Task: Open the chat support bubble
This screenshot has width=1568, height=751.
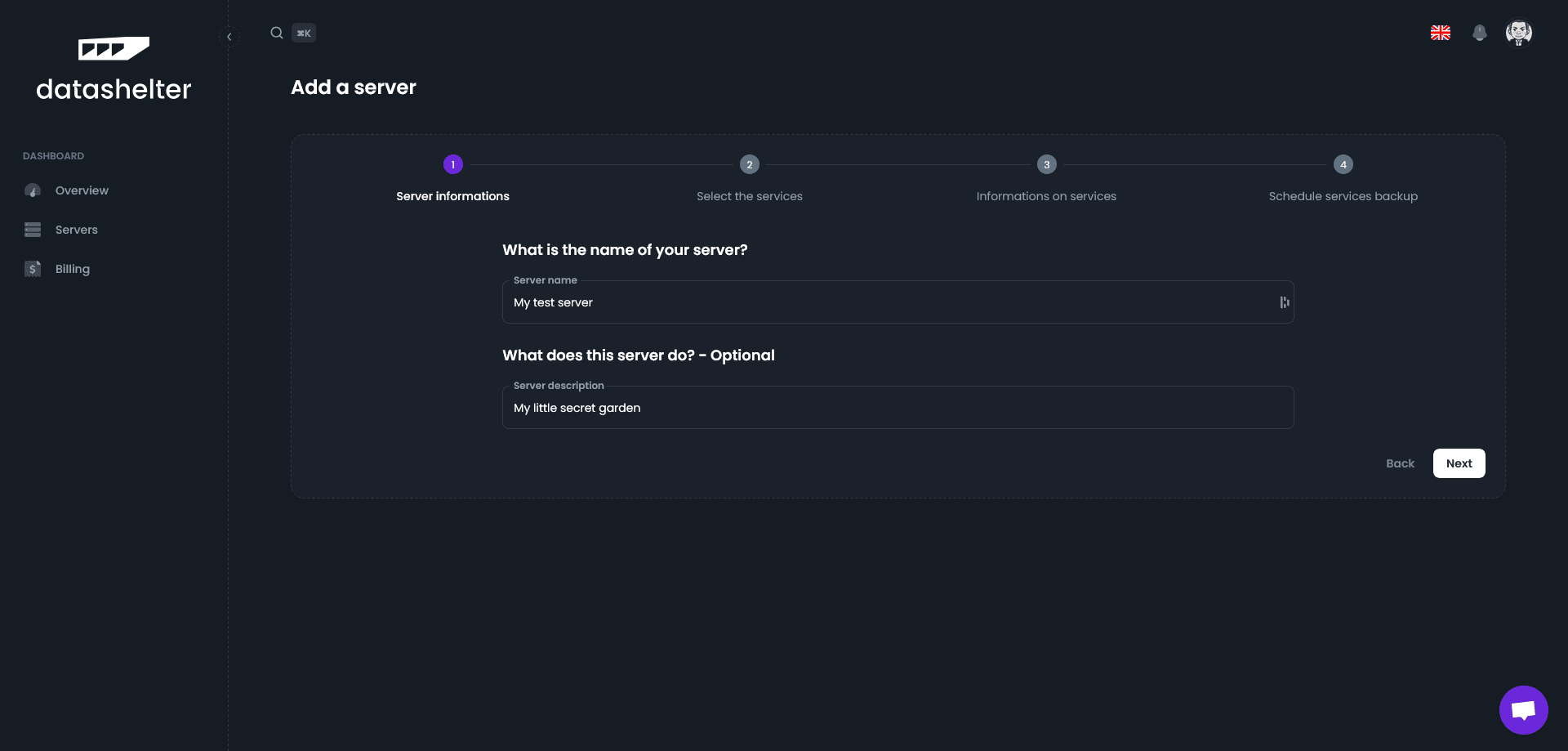Action: click(1523, 709)
